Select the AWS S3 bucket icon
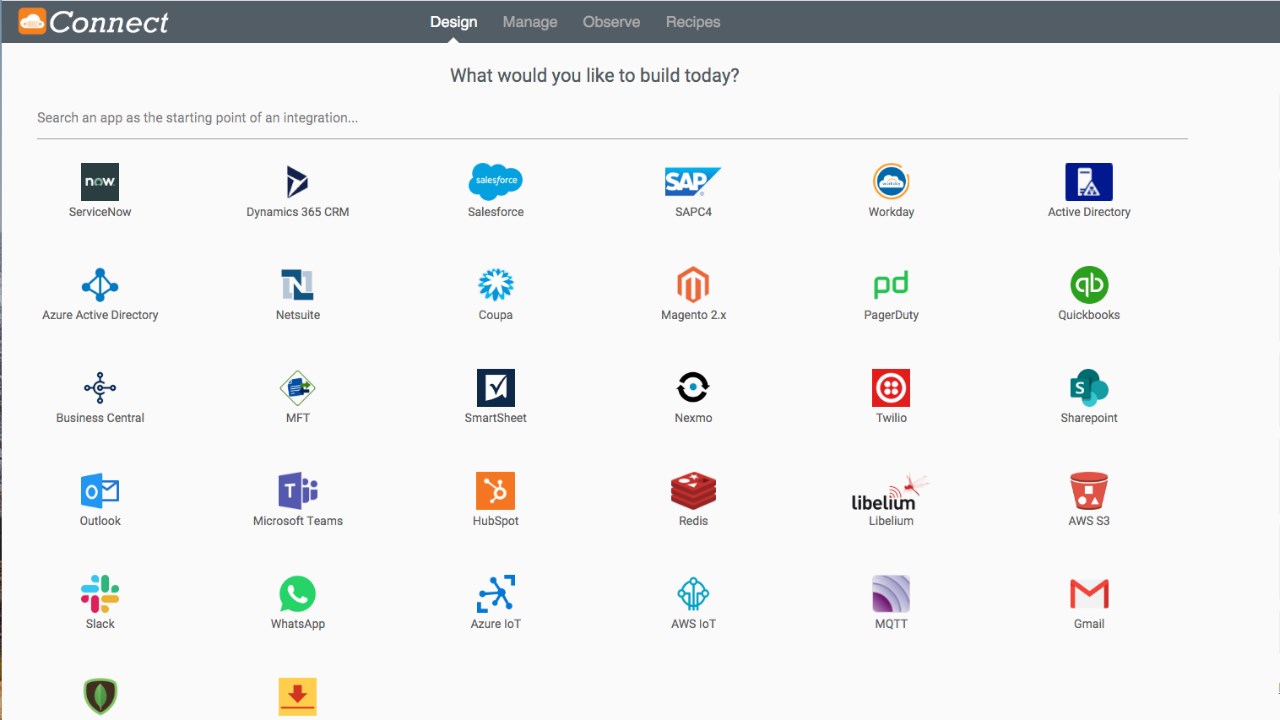This screenshot has height=720, width=1280. click(x=1089, y=491)
